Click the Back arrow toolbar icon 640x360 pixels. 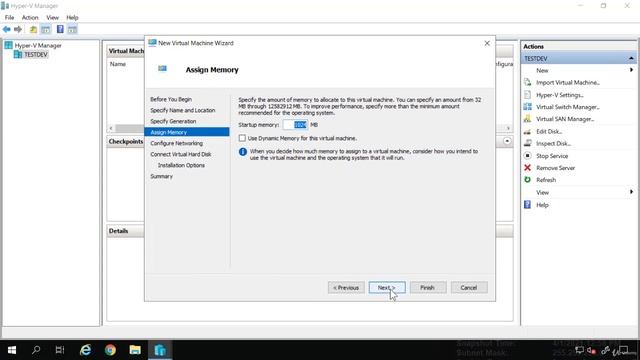(7, 29)
